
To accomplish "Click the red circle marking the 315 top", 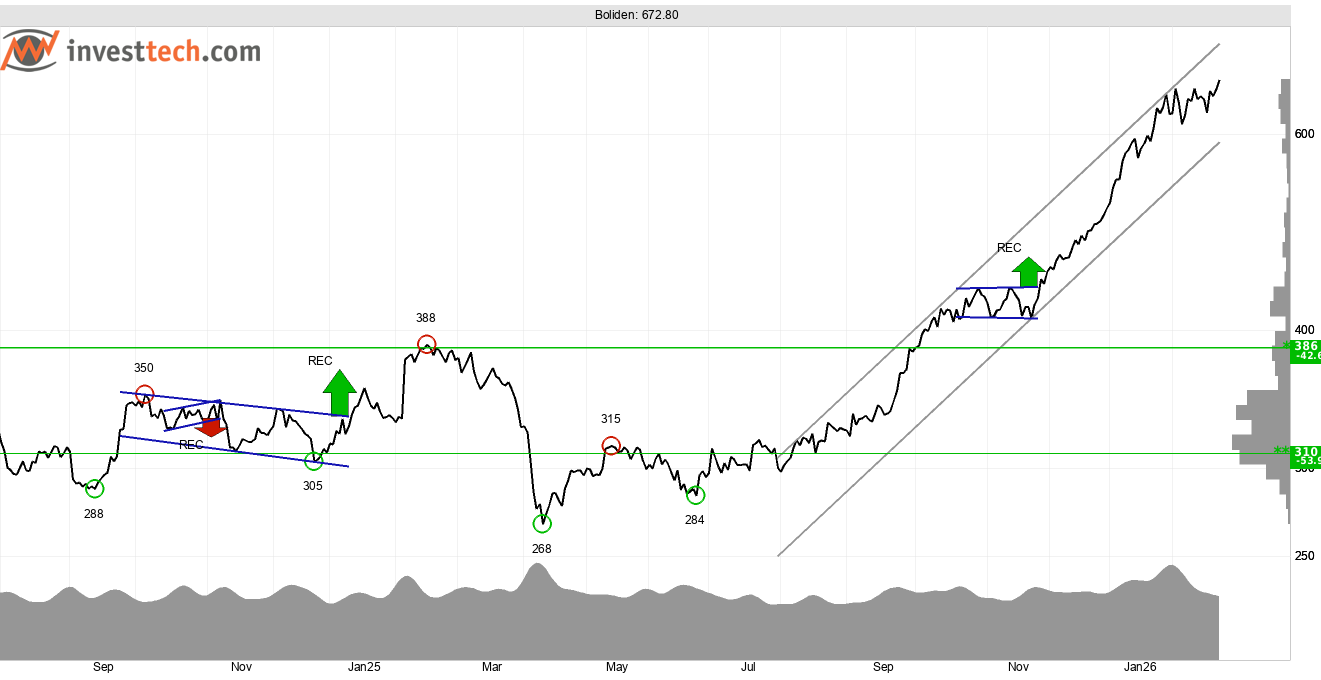I will (x=611, y=445).
